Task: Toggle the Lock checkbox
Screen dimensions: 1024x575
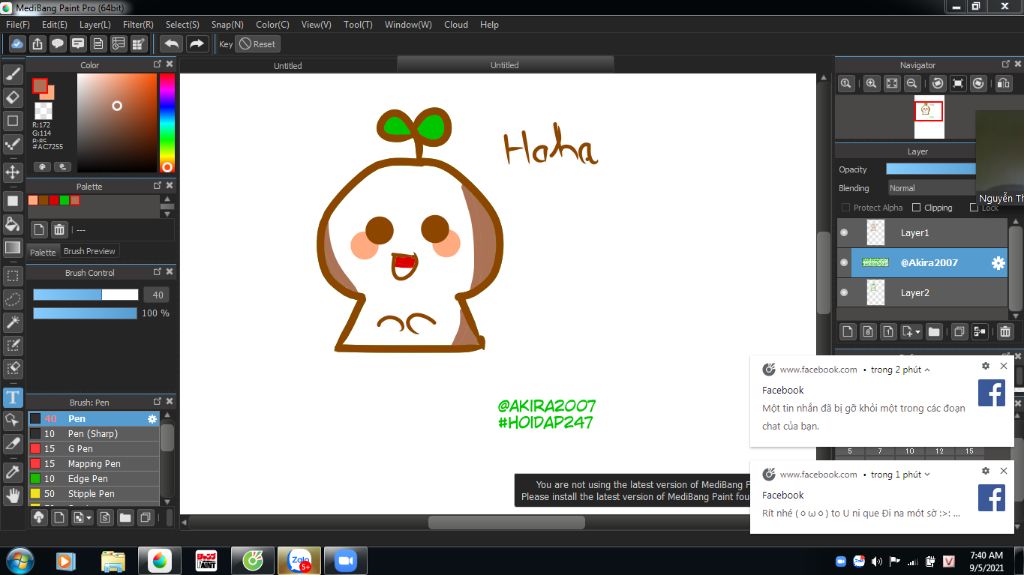Action: point(974,208)
